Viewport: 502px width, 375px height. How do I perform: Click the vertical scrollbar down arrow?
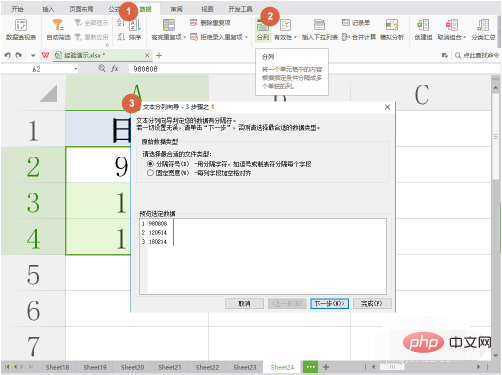pyautogui.click(x=496, y=356)
